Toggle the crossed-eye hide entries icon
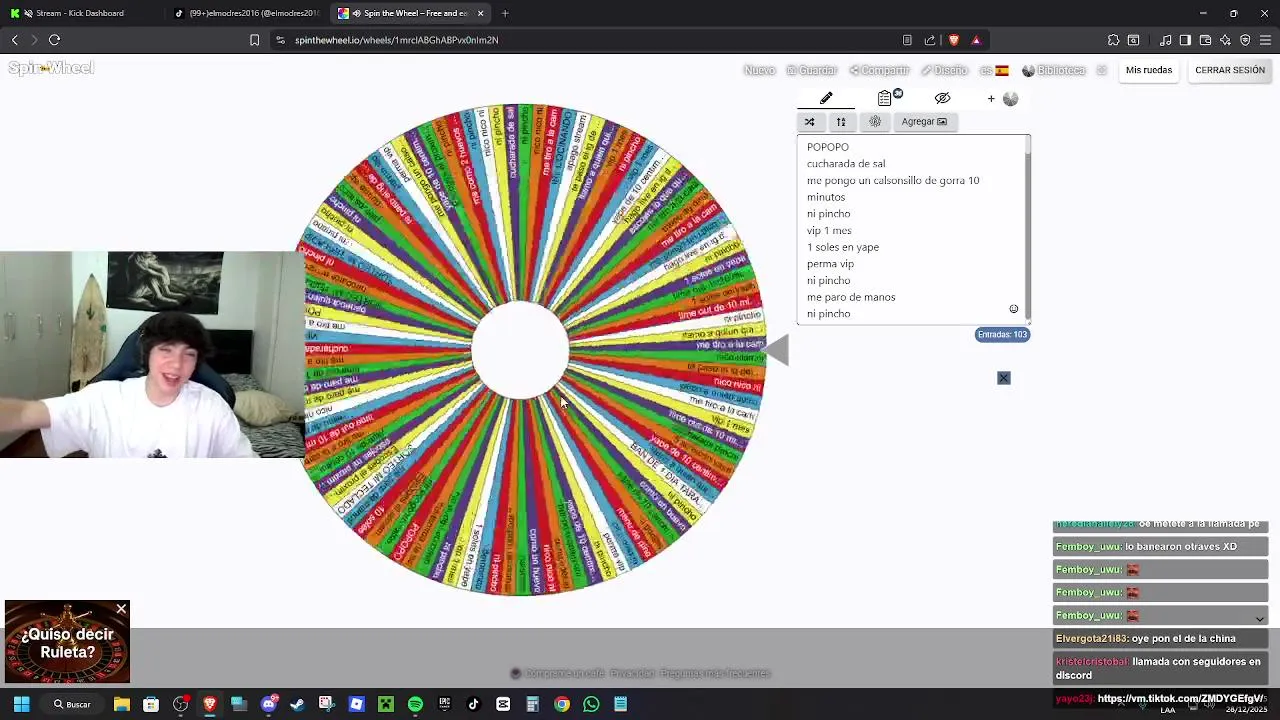The image size is (1280, 720). (942, 98)
